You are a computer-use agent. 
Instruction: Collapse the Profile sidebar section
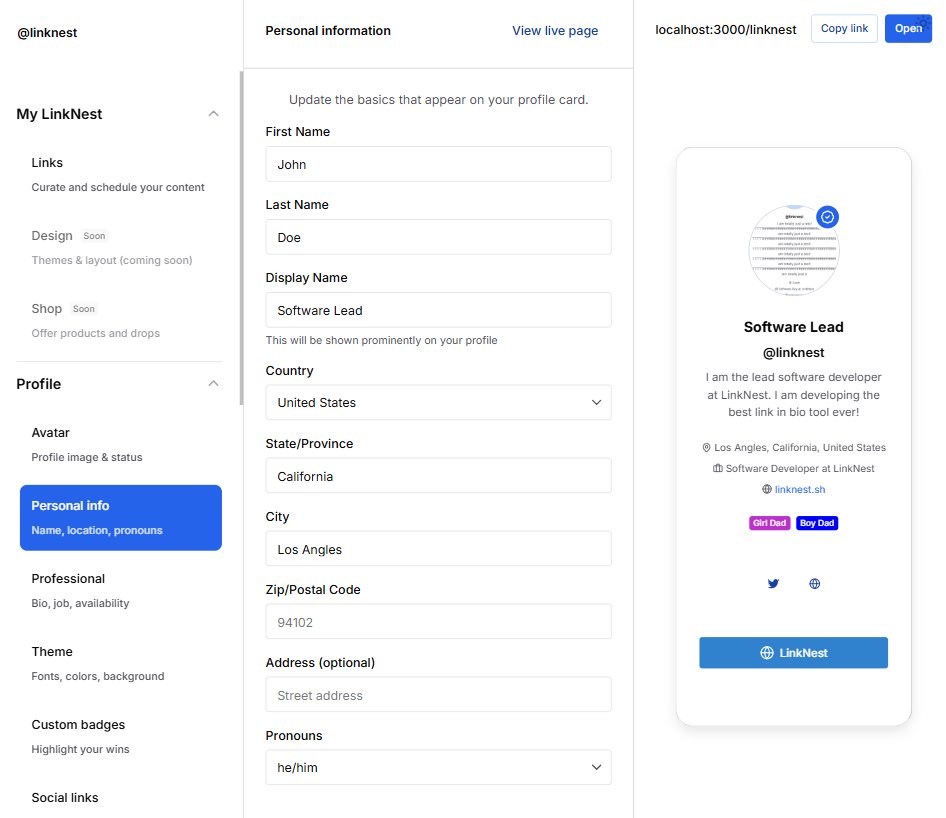pos(212,383)
